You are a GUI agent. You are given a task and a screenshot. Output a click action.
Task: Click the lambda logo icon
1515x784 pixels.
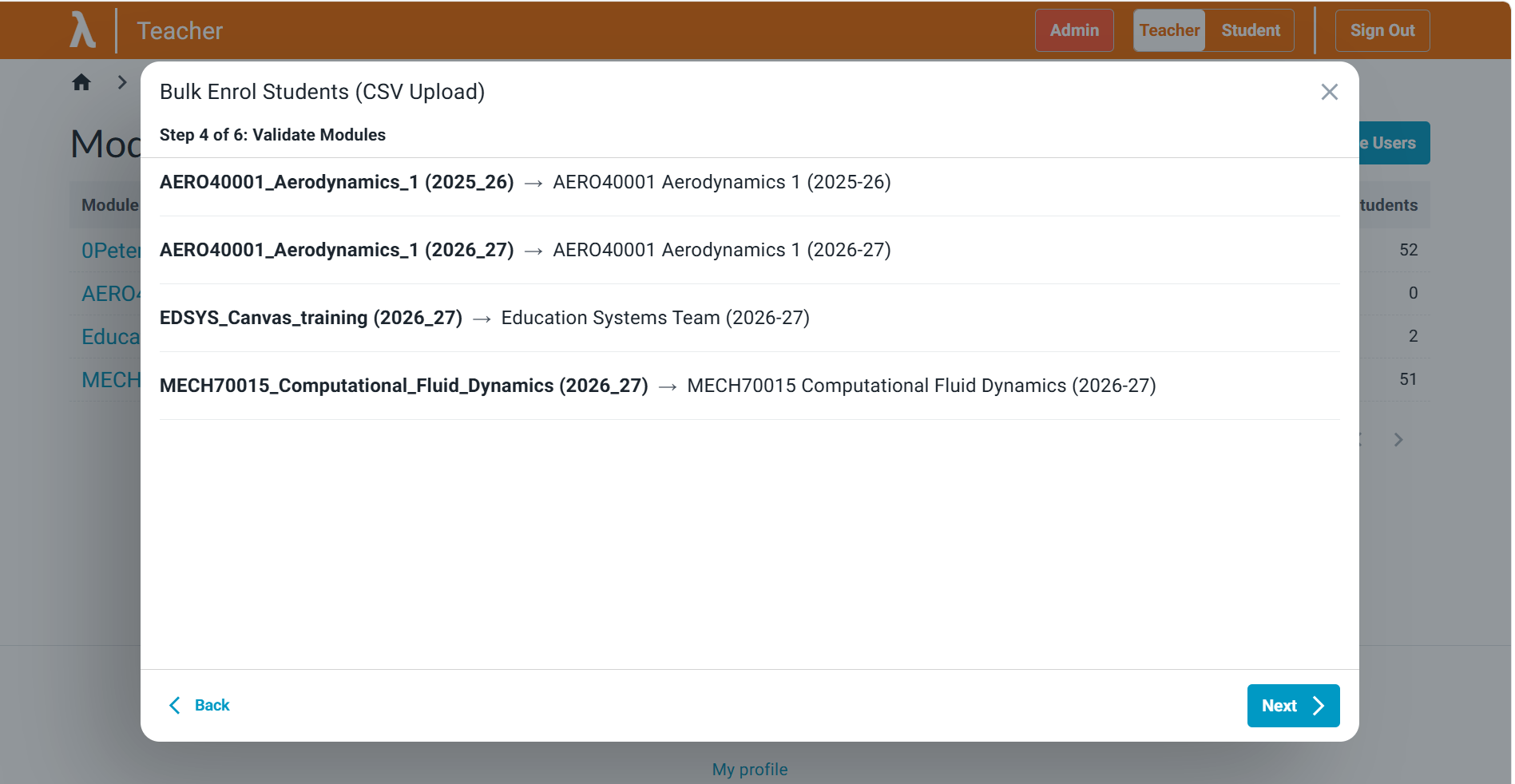coord(82,30)
